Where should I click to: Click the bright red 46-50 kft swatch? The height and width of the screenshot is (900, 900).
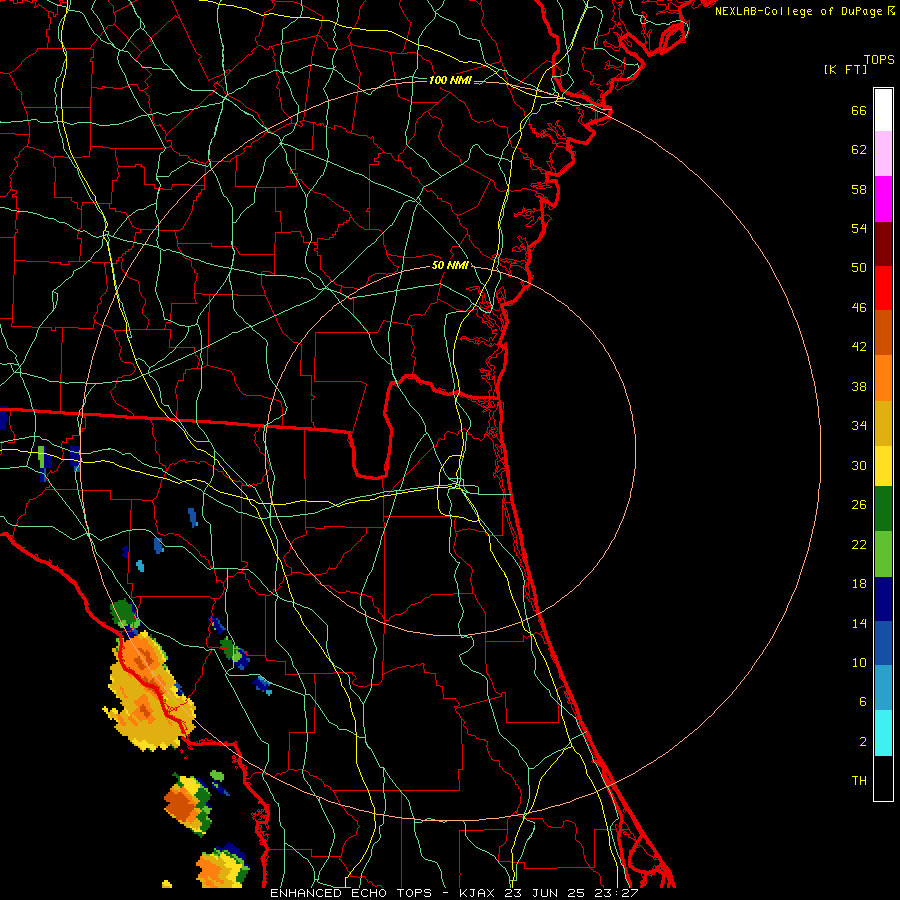[883, 288]
